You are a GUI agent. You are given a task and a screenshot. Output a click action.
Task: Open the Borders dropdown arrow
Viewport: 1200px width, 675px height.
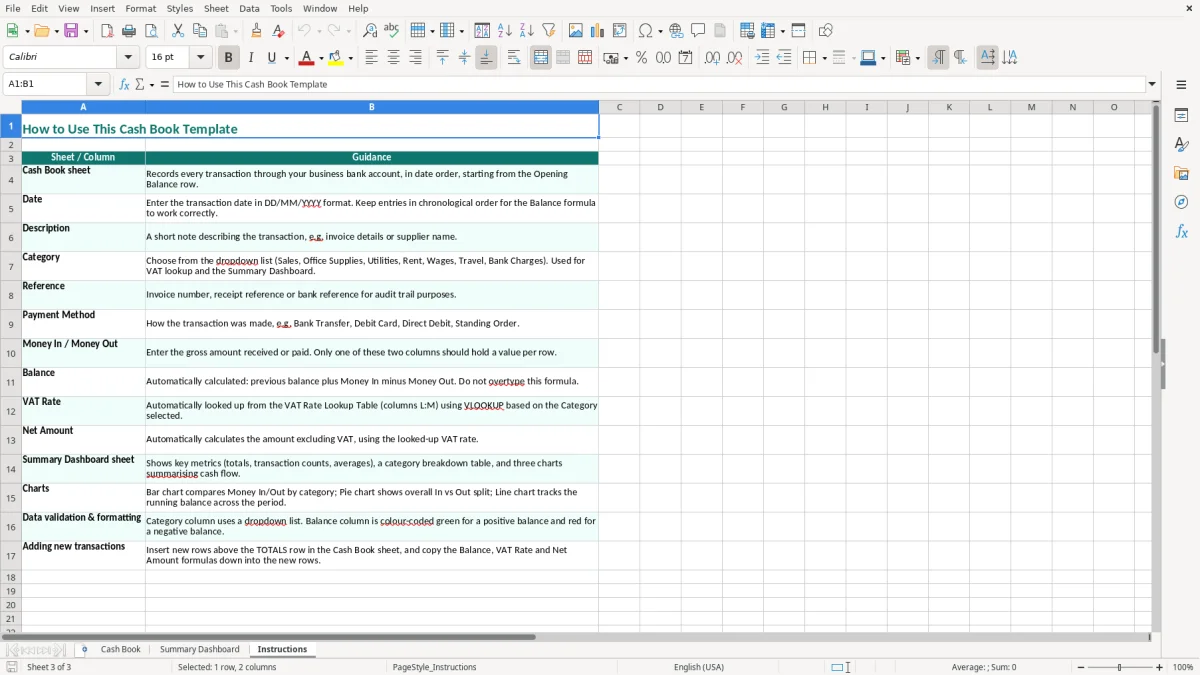pyautogui.click(x=823, y=59)
